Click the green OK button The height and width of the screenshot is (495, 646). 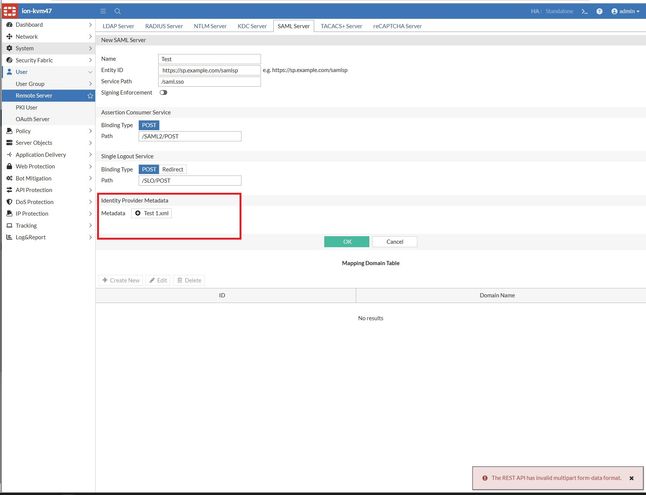(x=346, y=242)
